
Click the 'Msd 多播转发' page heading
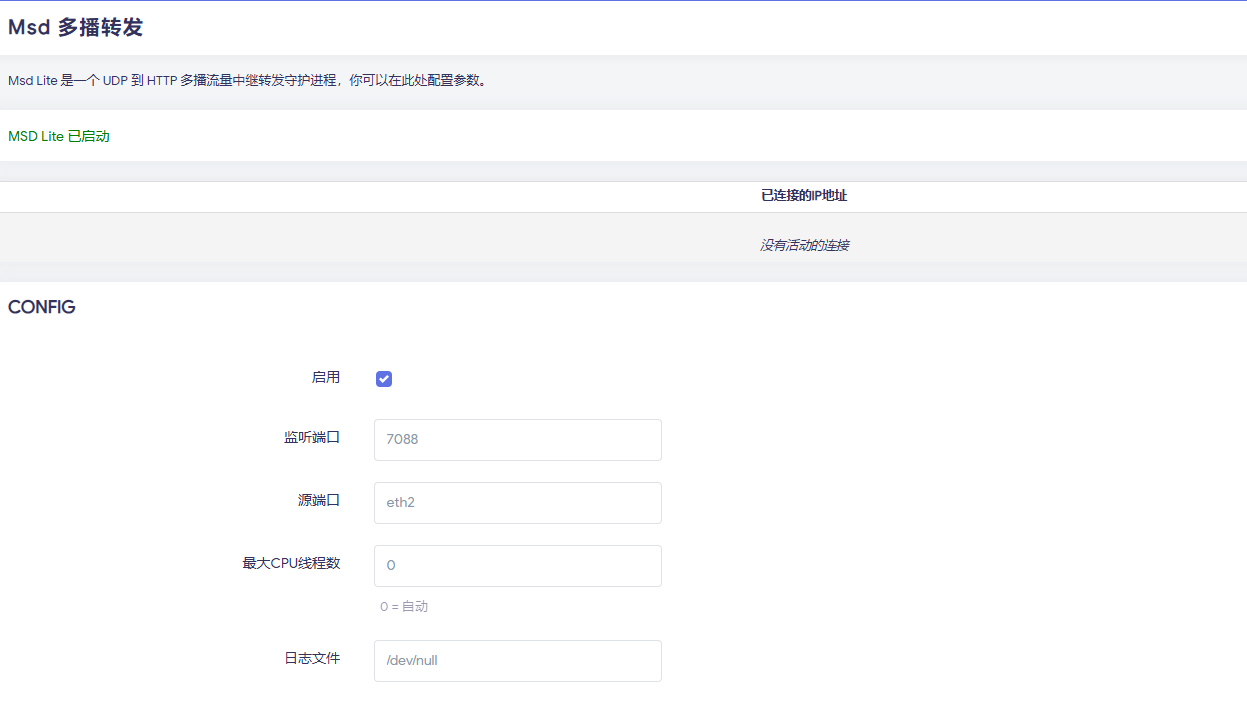[75, 28]
